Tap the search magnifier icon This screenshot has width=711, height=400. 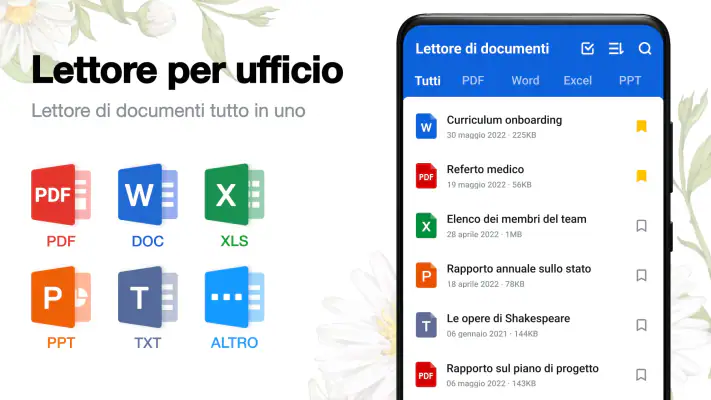point(645,49)
